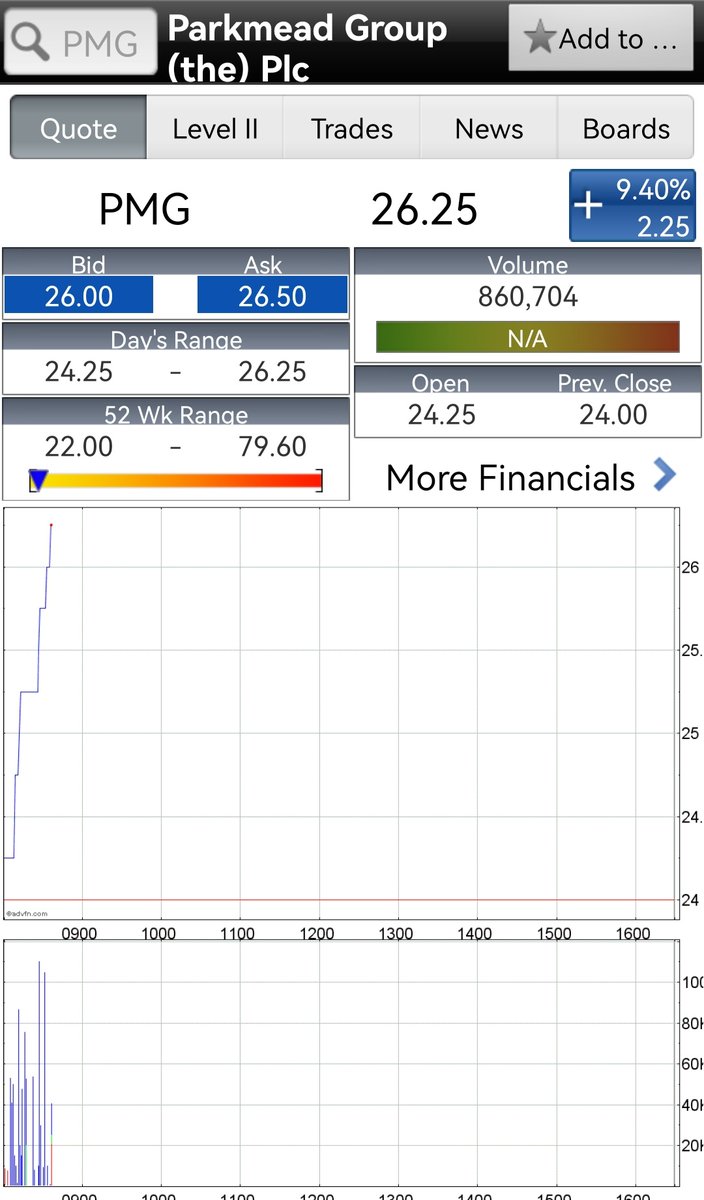Click the PMG symbol search field
The width and height of the screenshot is (704, 1200).
click(82, 42)
